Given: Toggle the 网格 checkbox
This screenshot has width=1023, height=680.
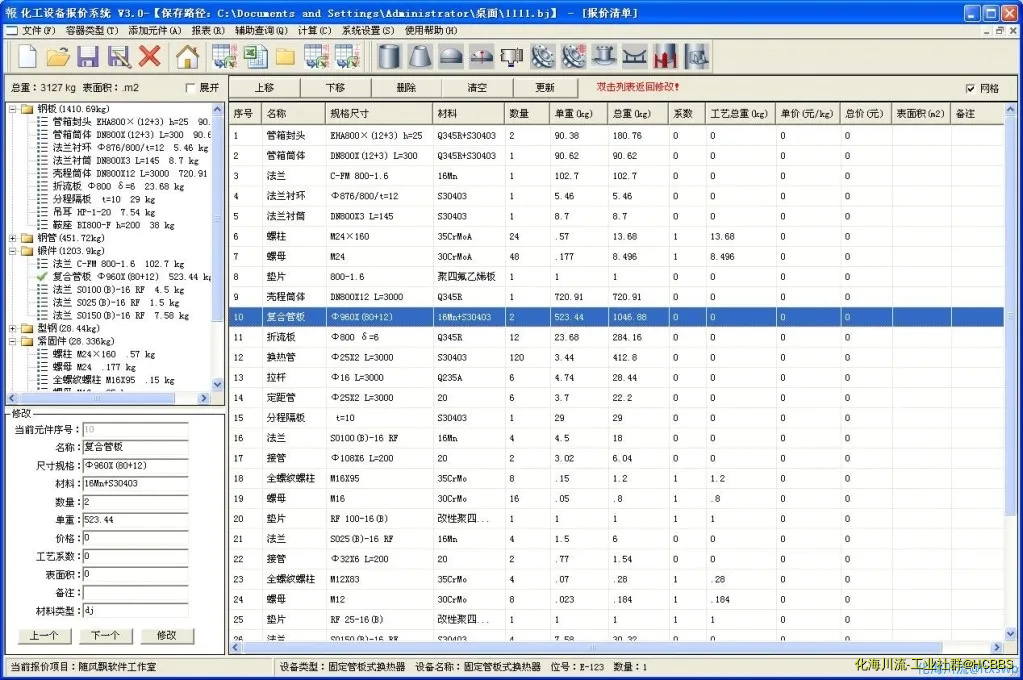Looking at the screenshot, I should pyautogui.click(x=970, y=88).
